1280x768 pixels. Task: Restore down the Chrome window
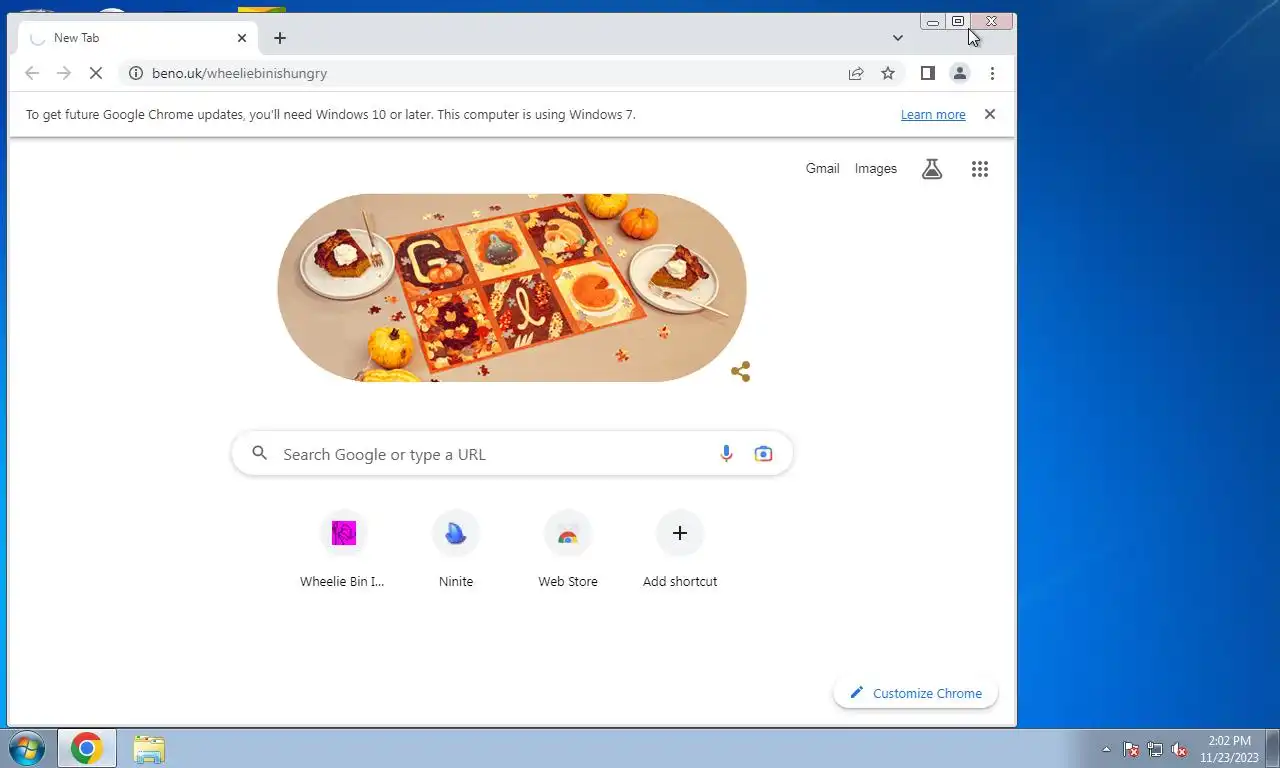tap(958, 21)
